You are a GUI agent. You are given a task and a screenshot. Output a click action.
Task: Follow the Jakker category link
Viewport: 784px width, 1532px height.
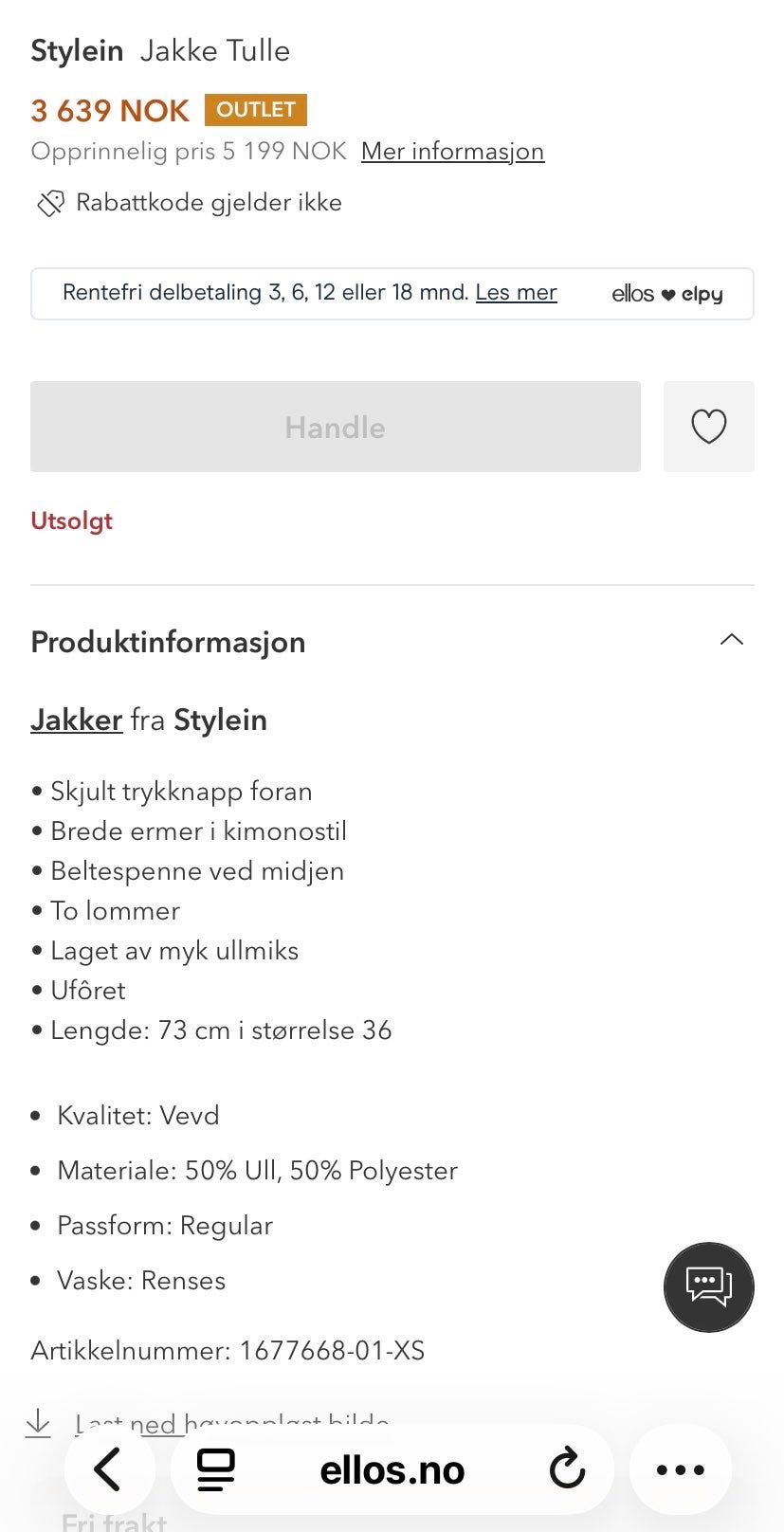tap(76, 720)
